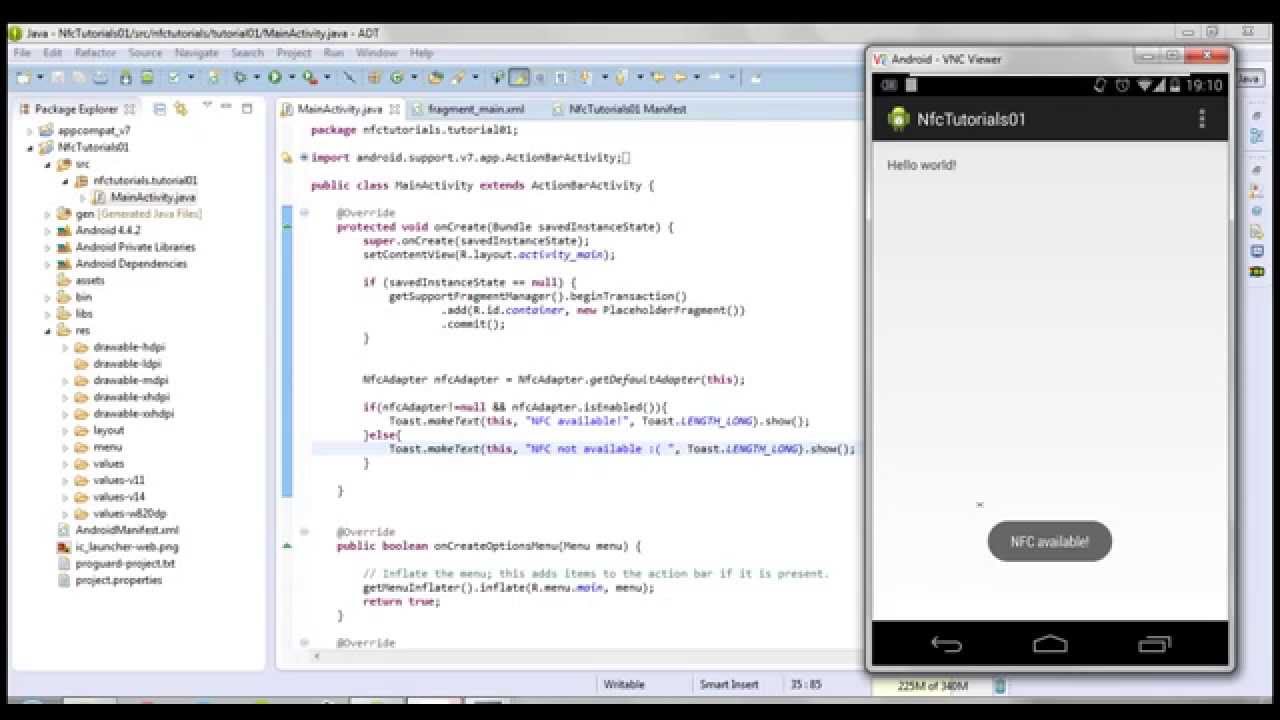The width and height of the screenshot is (1280, 720).
Task: Toggle Mark Occurrences highlighted toolbar button
Action: tap(518, 77)
